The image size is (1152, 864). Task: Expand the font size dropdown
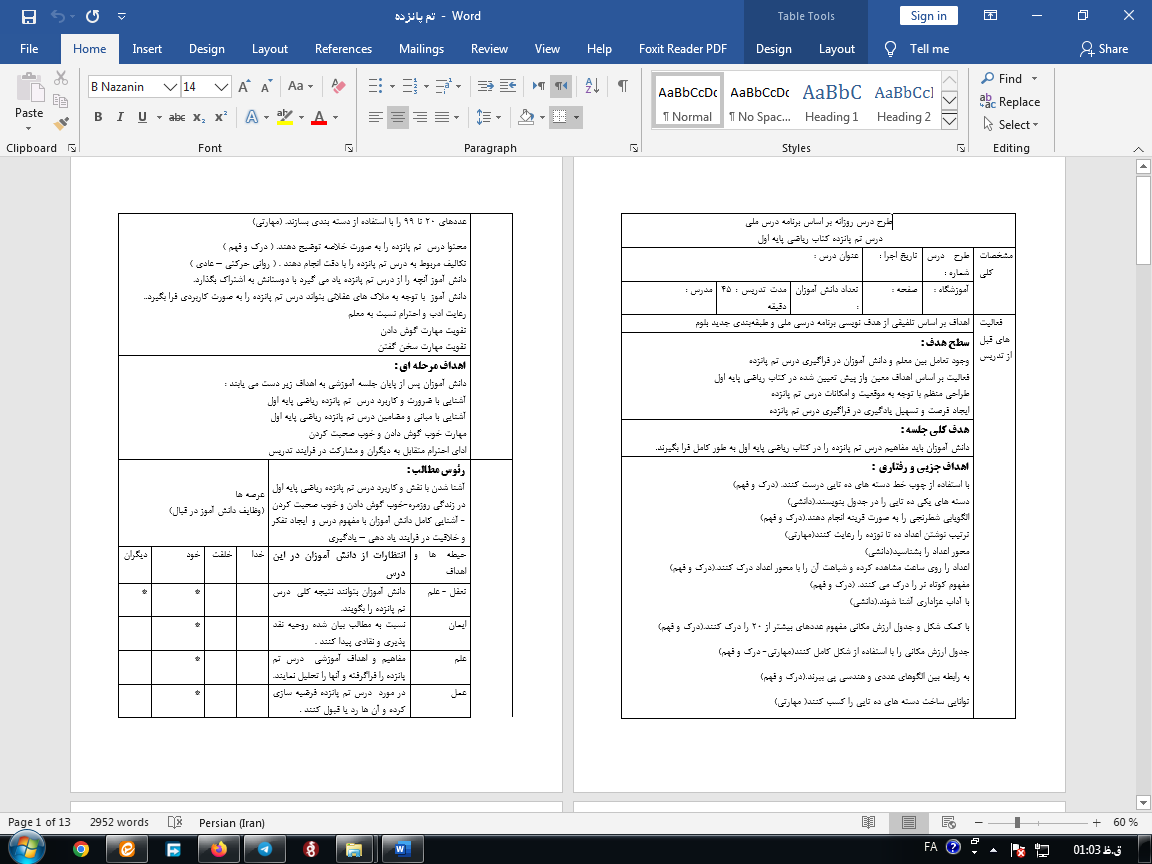pos(222,87)
